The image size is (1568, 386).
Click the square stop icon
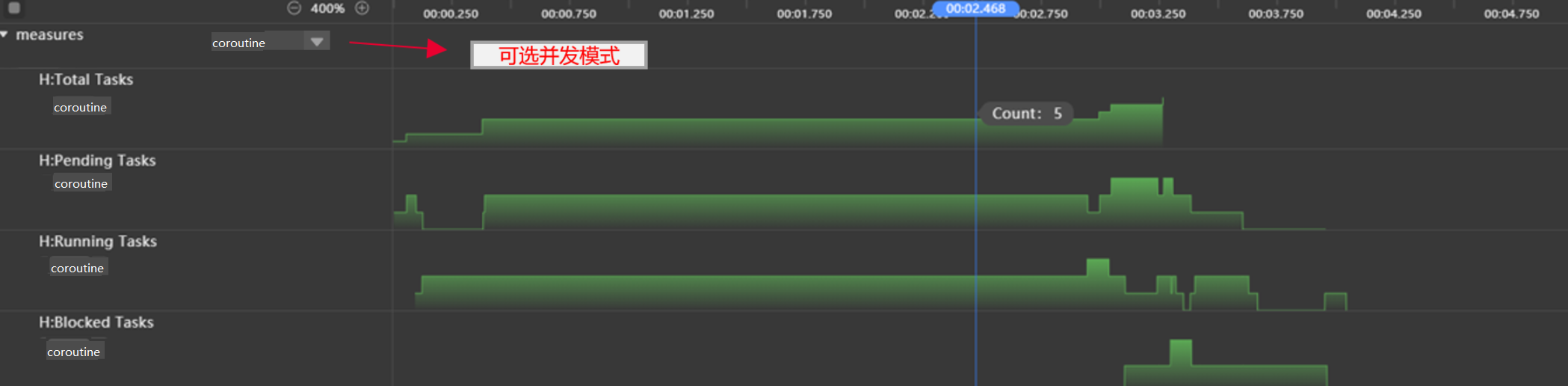pyautogui.click(x=14, y=8)
